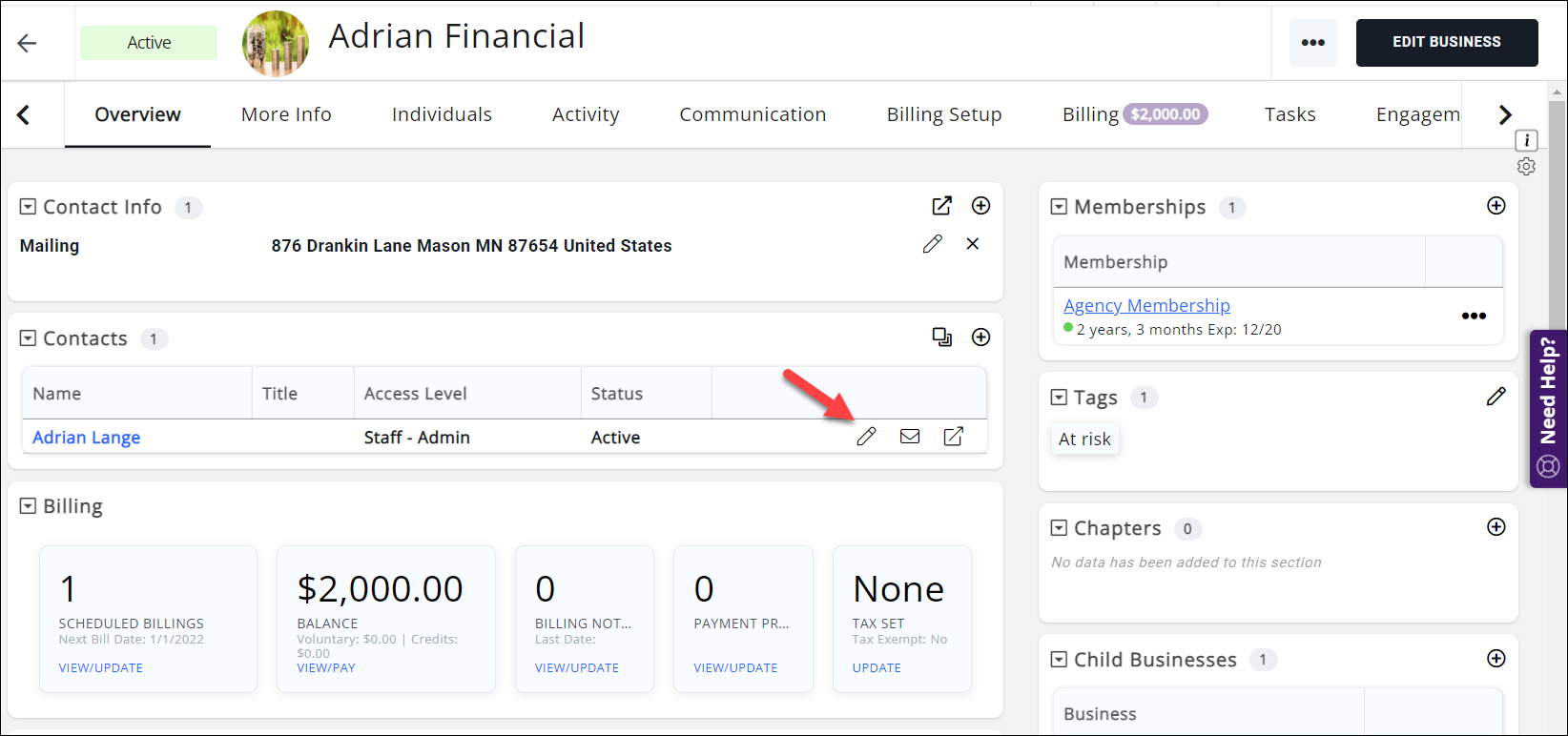Edit the mailing address pencil icon
The width and height of the screenshot is (1568, 736).
point(932,244)
